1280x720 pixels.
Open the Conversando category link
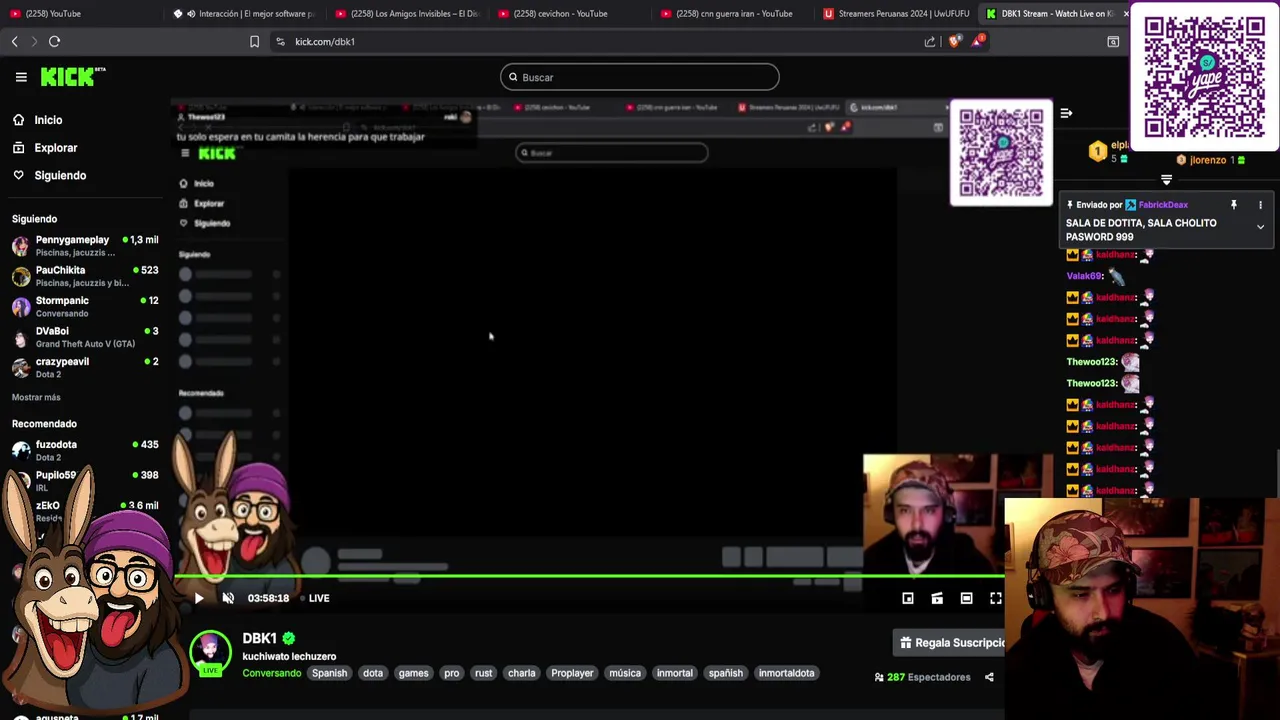point(271,673)
